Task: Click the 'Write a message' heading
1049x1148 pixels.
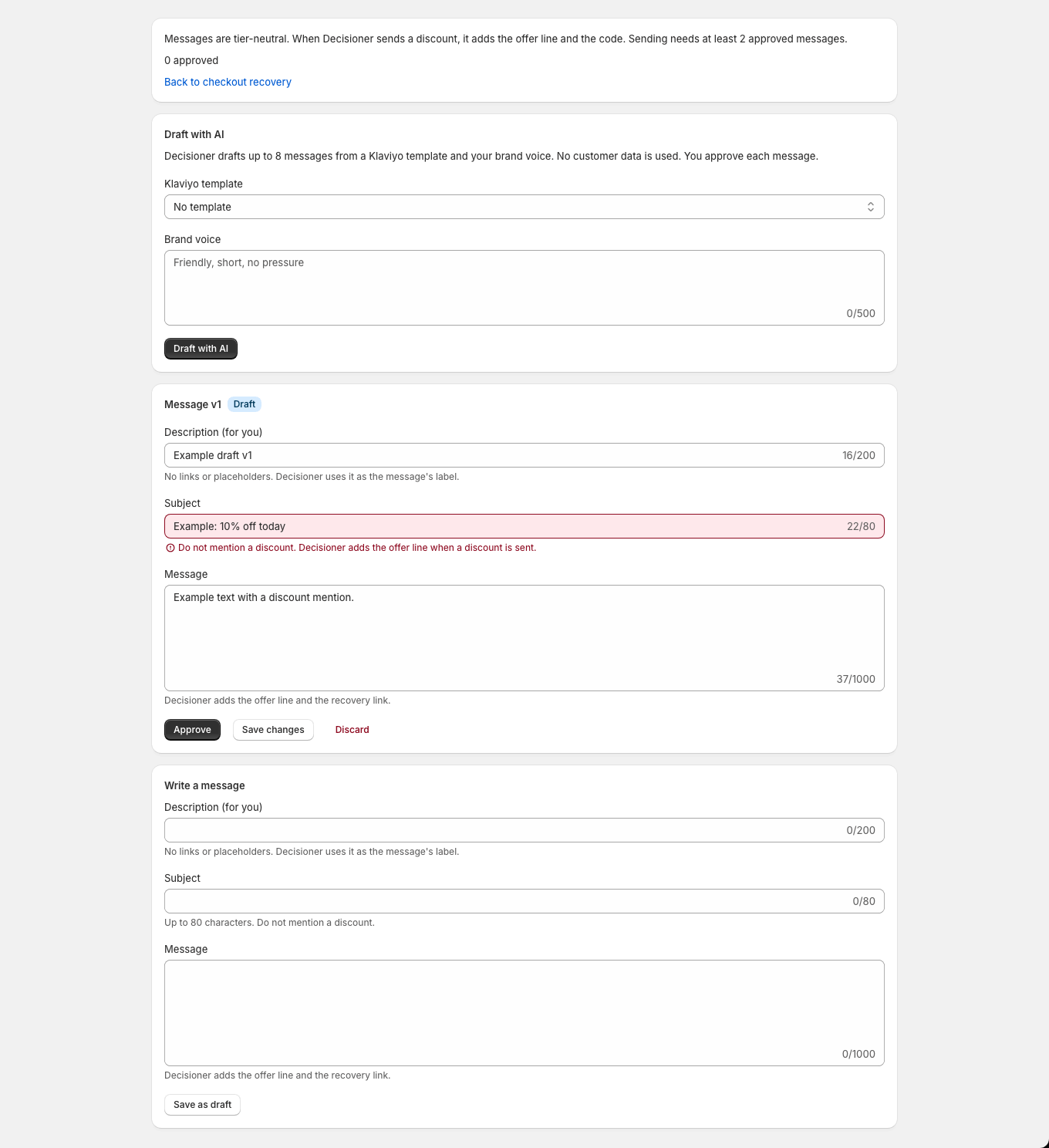Action: [x=204, y=785]
